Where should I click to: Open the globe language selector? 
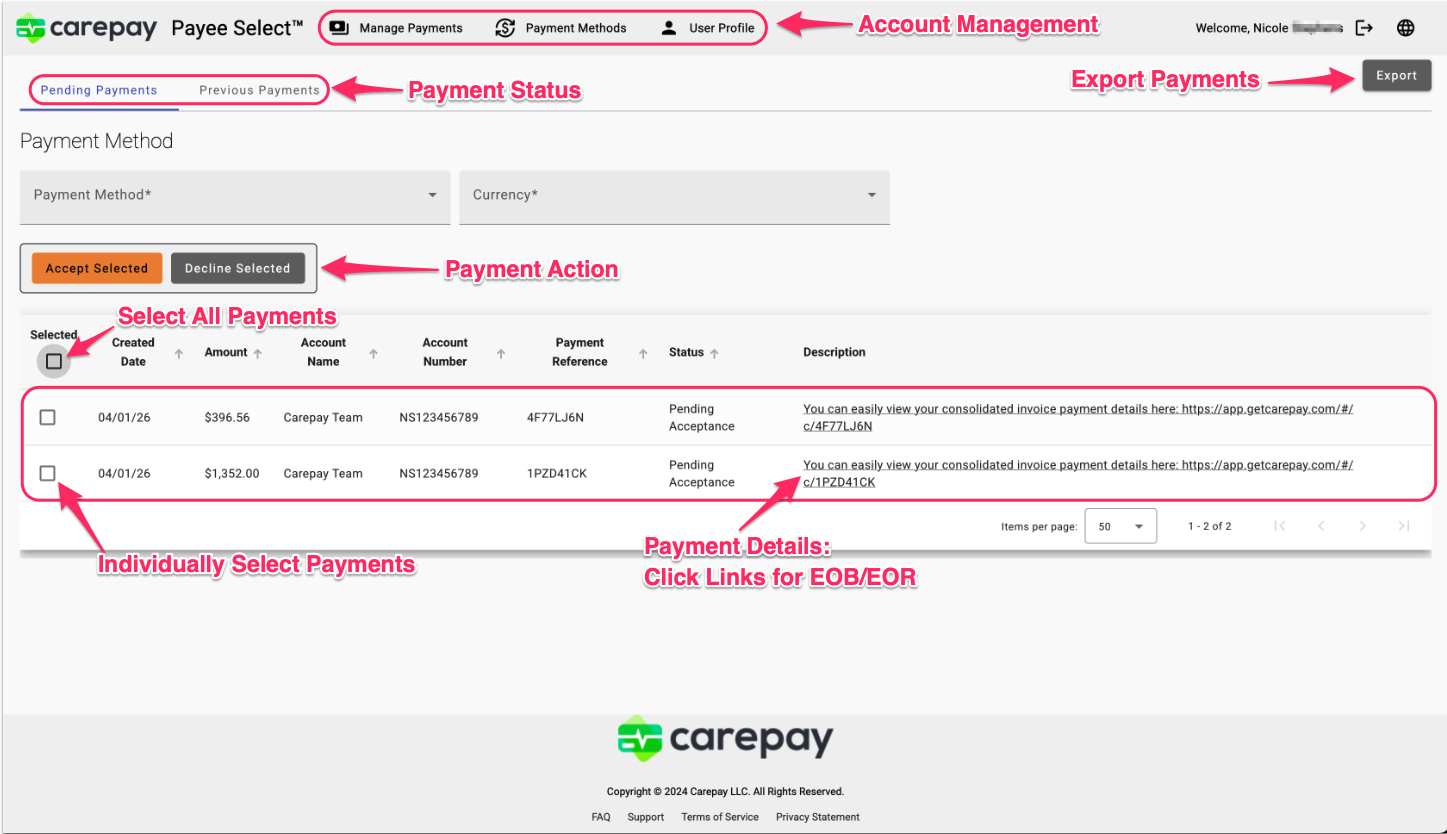(x=1405, y=28)
